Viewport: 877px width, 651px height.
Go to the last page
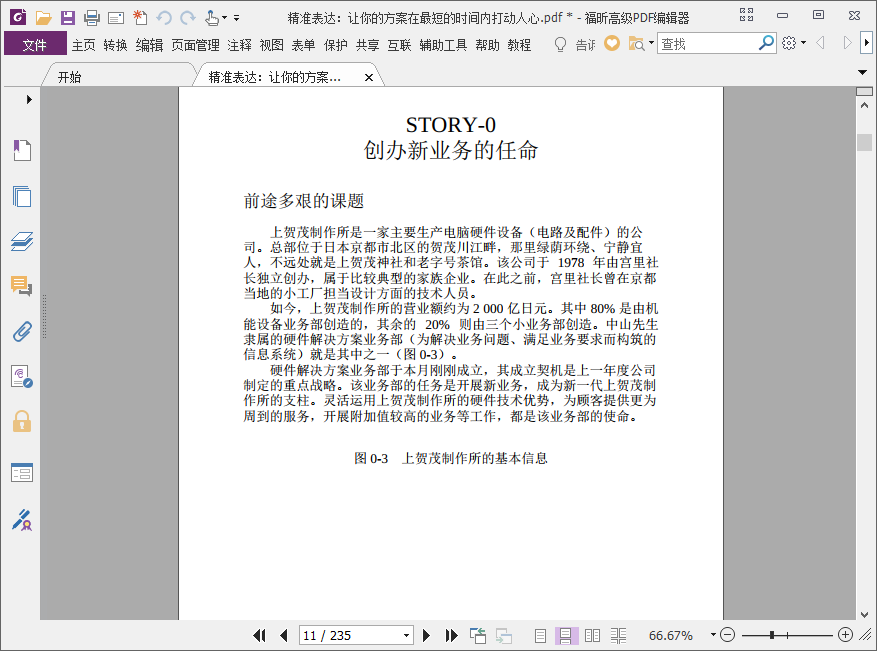click(x=451, y=635)
